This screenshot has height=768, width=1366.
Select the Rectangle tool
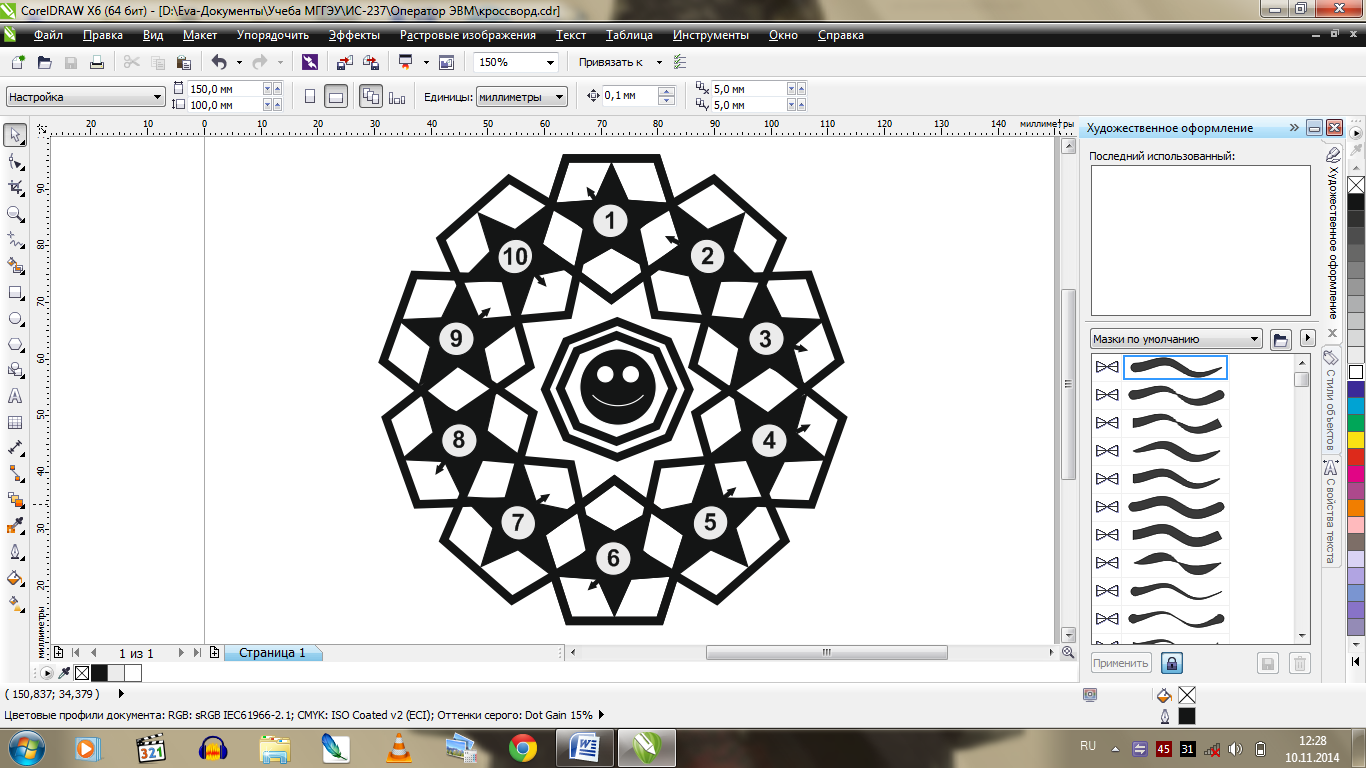click(15, 292)
